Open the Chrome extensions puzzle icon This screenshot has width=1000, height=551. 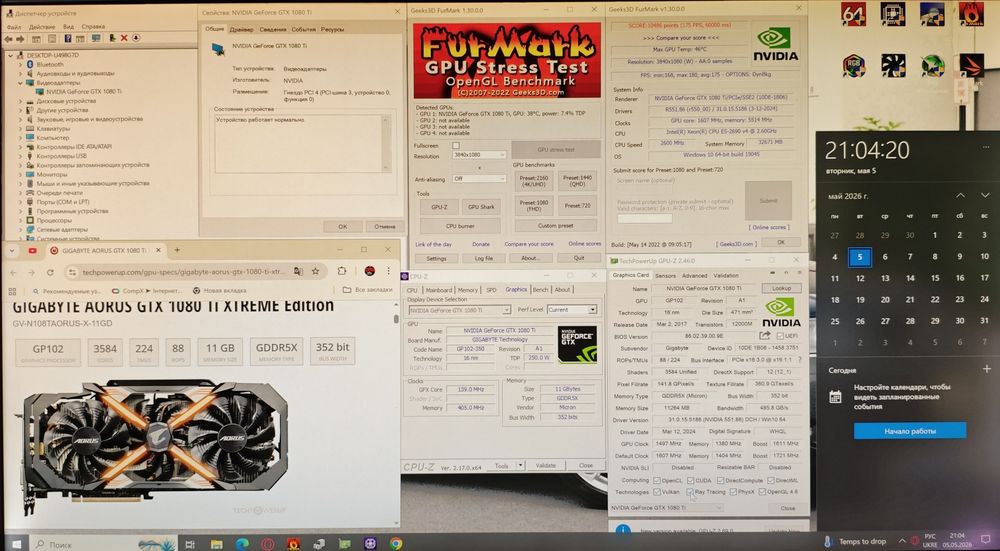(x=342, y=271)
